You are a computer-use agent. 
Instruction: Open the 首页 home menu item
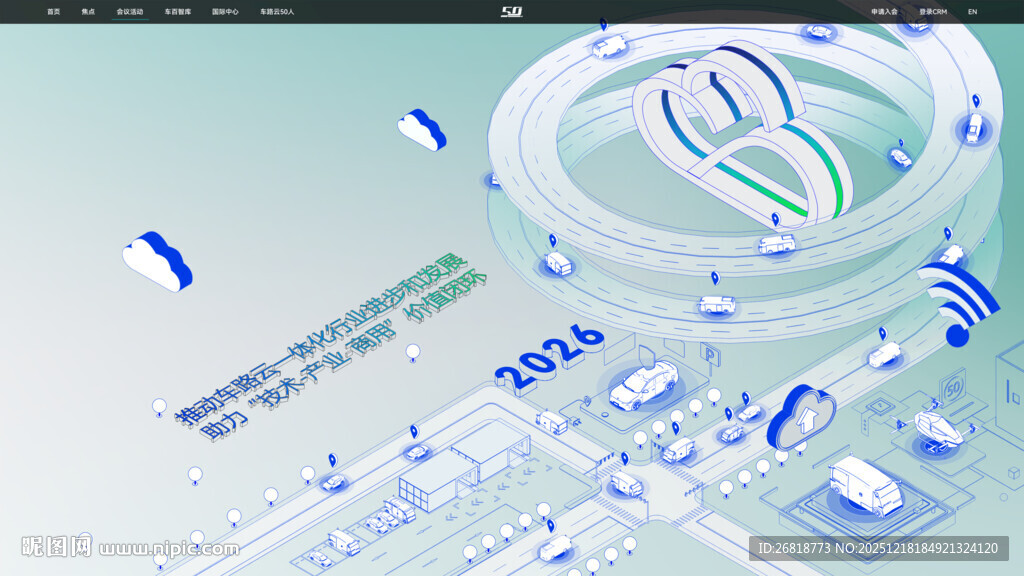point(53,12)
